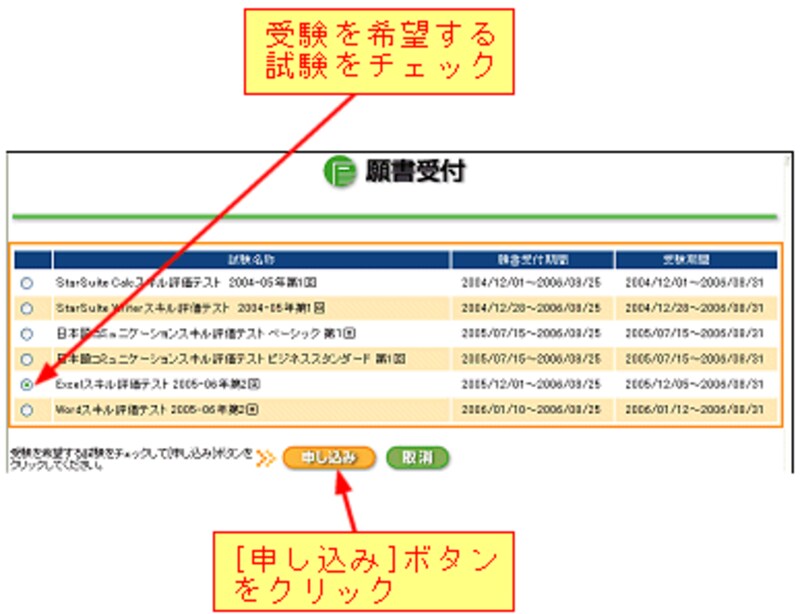This screenshot has height=614, width=800.
Task: Click the 試験名称 column header
Action: pyautogui.click(x=251, y=260)
